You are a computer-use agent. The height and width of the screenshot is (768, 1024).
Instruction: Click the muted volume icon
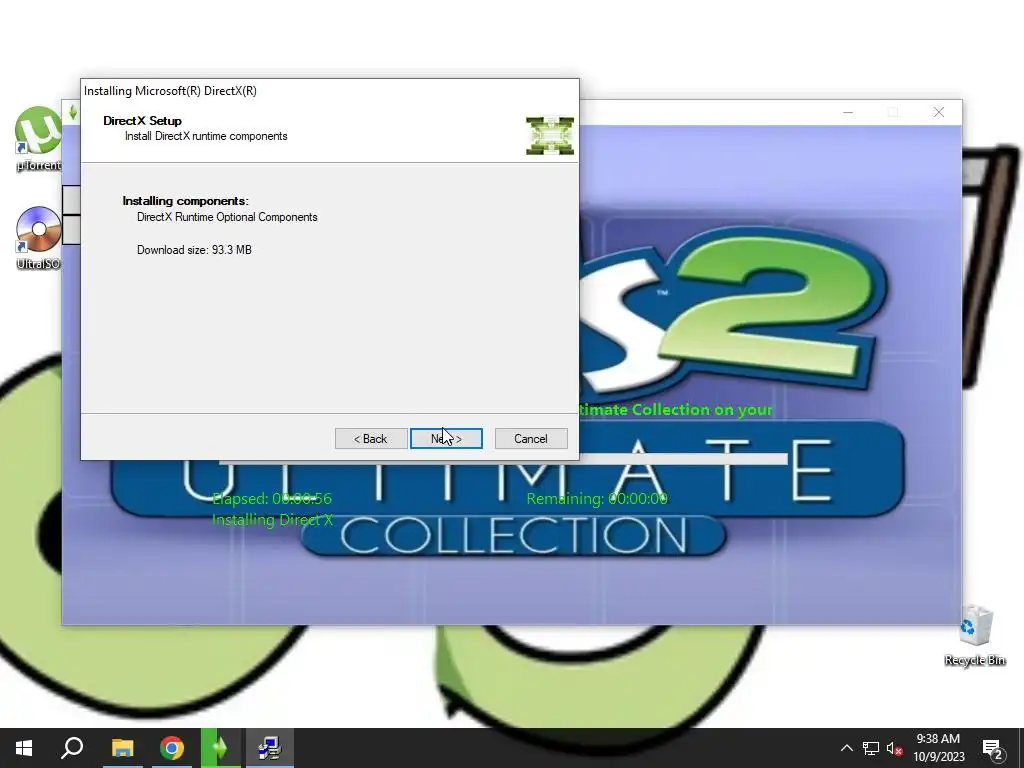[x=895, y=748]
